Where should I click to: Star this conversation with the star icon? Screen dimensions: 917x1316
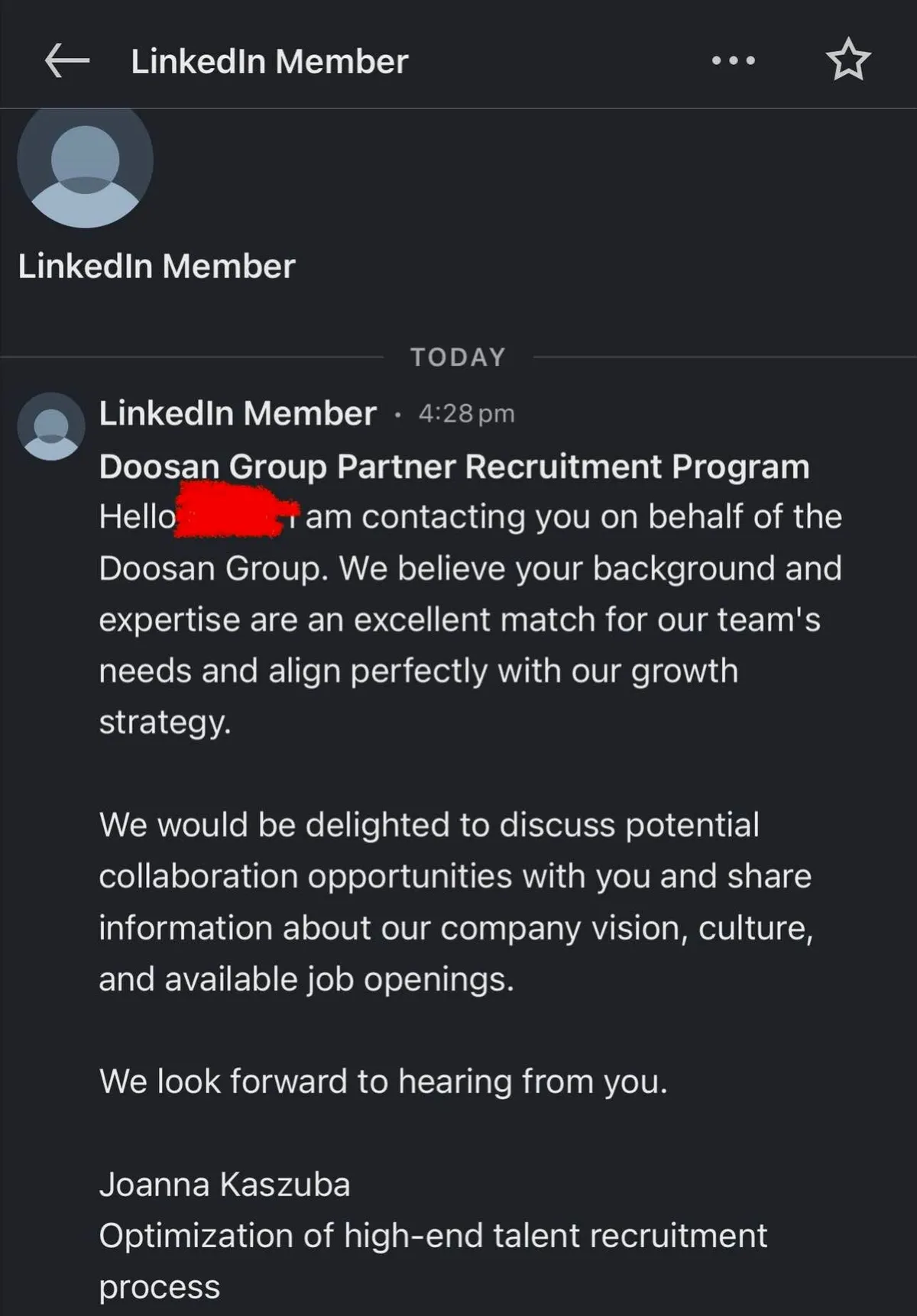pos(848,61)
